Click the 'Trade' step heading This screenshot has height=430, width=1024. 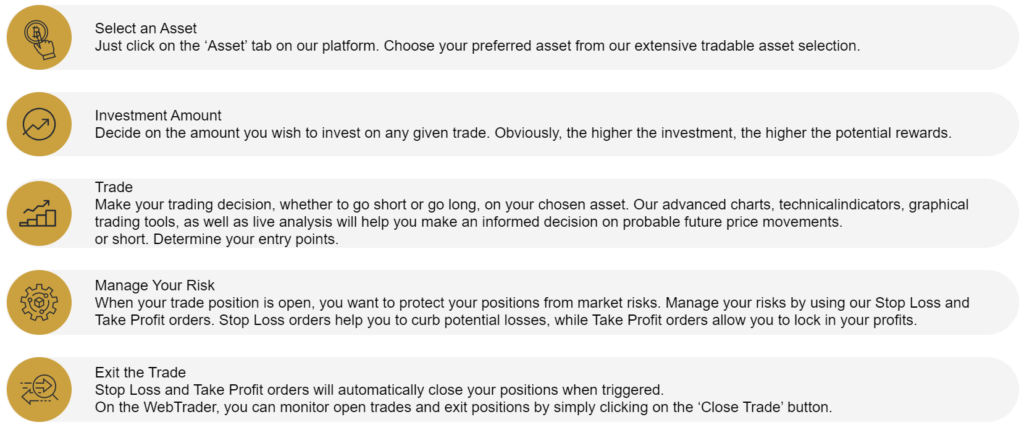click(114, 188)
